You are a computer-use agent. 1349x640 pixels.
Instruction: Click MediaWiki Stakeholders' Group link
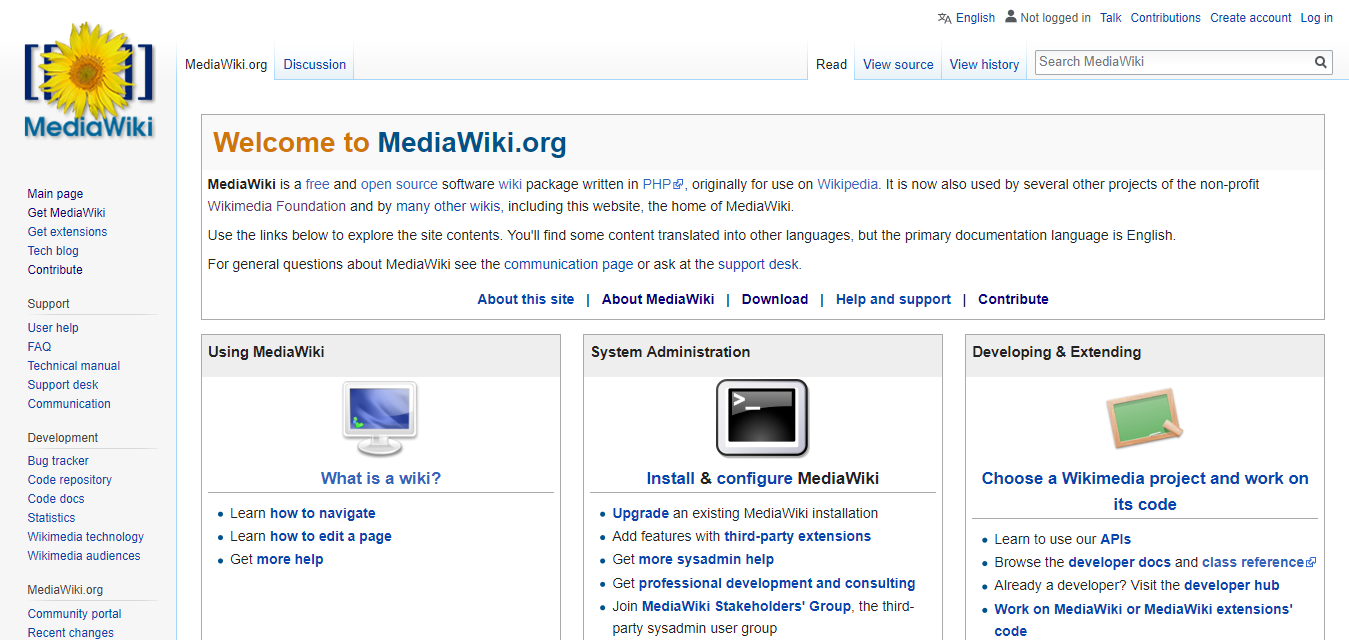point(746,606)
